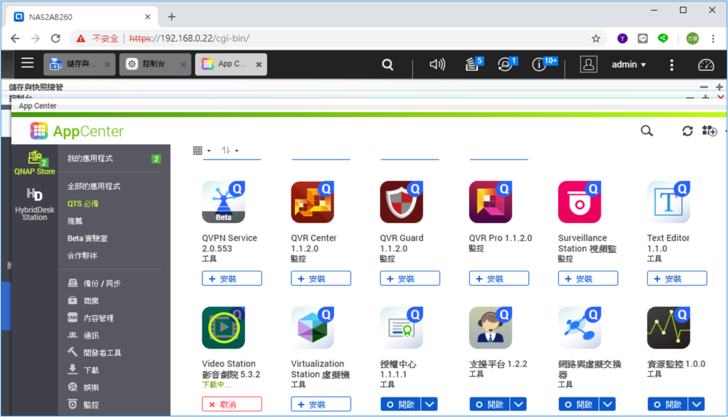Screen dimensions: 728x417
Task: Select the 監控 category
Action: tap(84, 404)
